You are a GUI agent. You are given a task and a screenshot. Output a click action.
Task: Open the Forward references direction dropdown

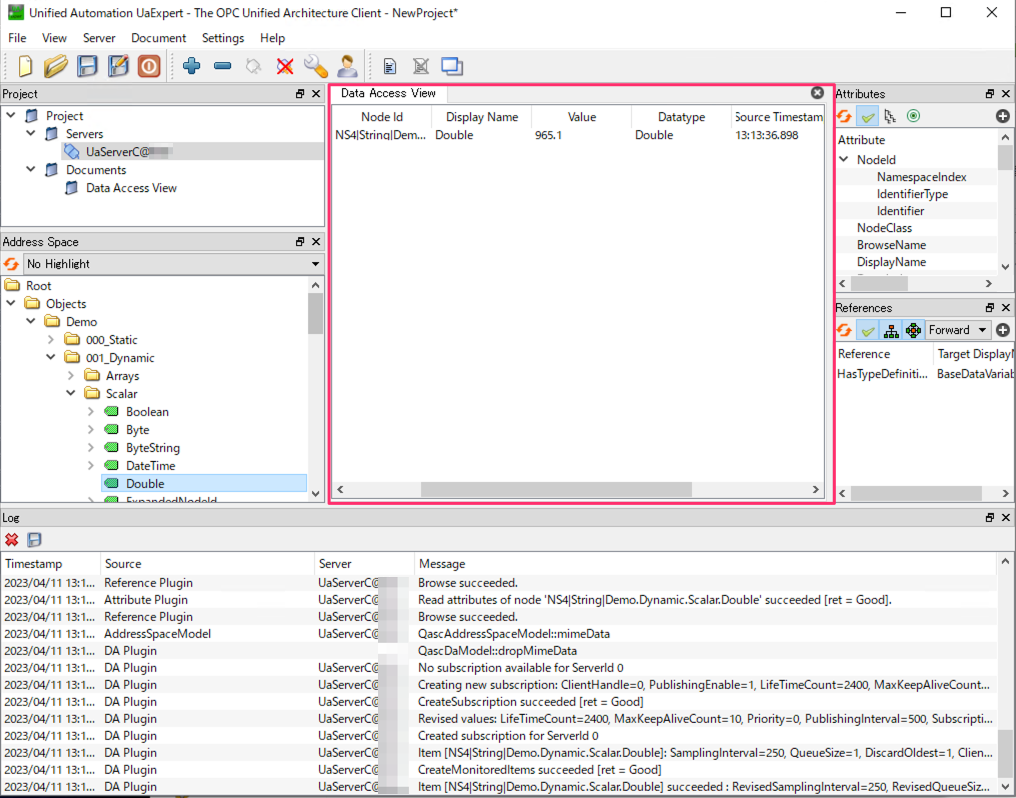[957, 330]
